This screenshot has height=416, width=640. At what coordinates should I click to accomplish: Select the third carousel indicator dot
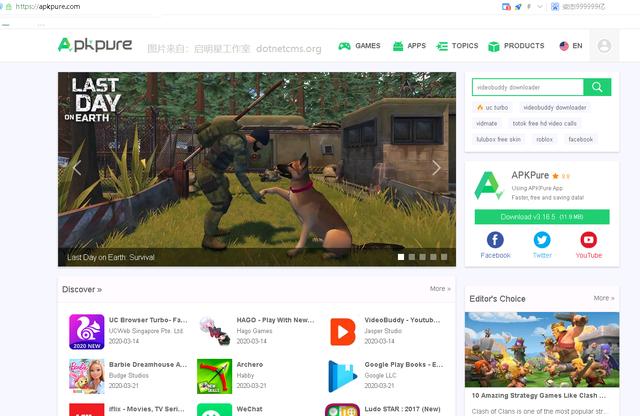(x=422, y=257)
